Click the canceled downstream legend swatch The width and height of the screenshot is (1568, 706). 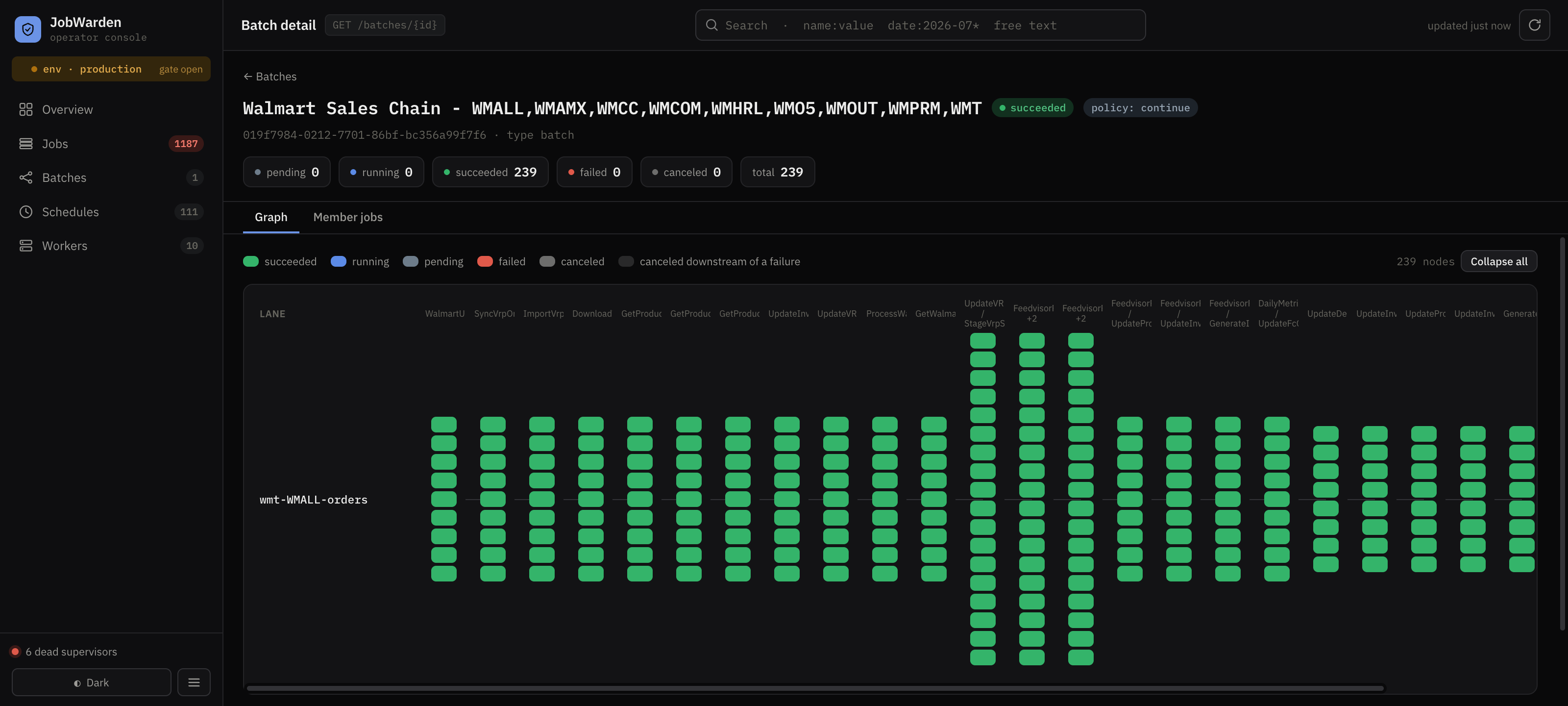(x=626, y=261)
